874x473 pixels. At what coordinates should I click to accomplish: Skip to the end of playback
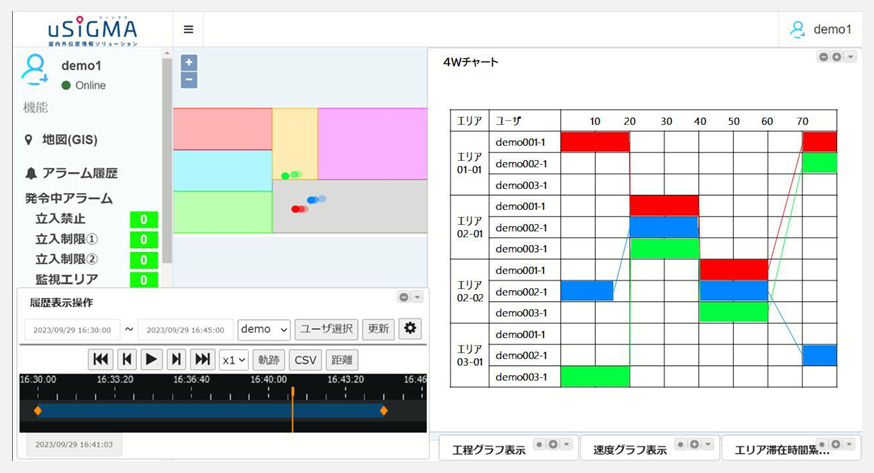[x=202, y=360]
